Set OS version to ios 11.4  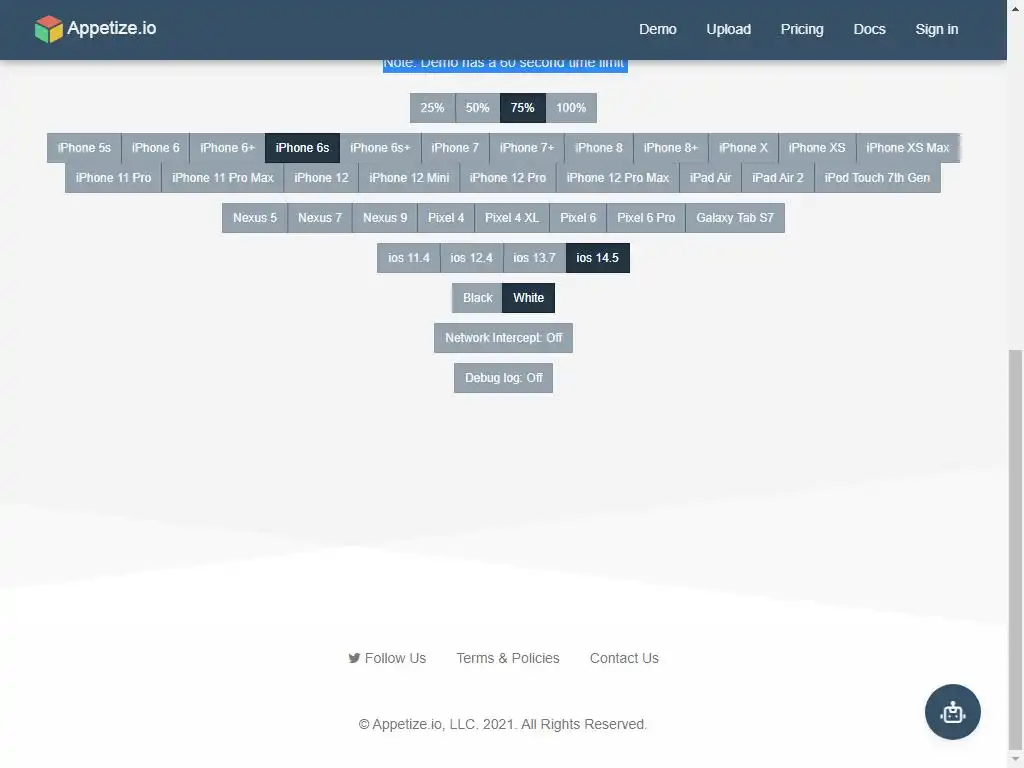pos(409,258)
